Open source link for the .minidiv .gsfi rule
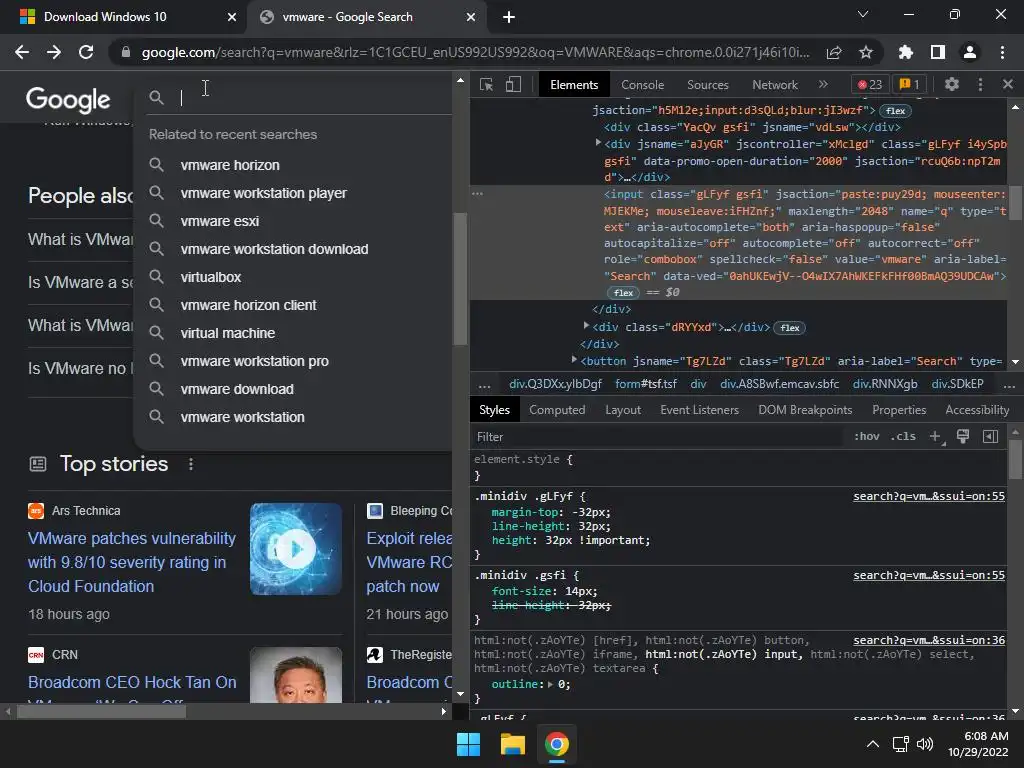 point(929,575)
